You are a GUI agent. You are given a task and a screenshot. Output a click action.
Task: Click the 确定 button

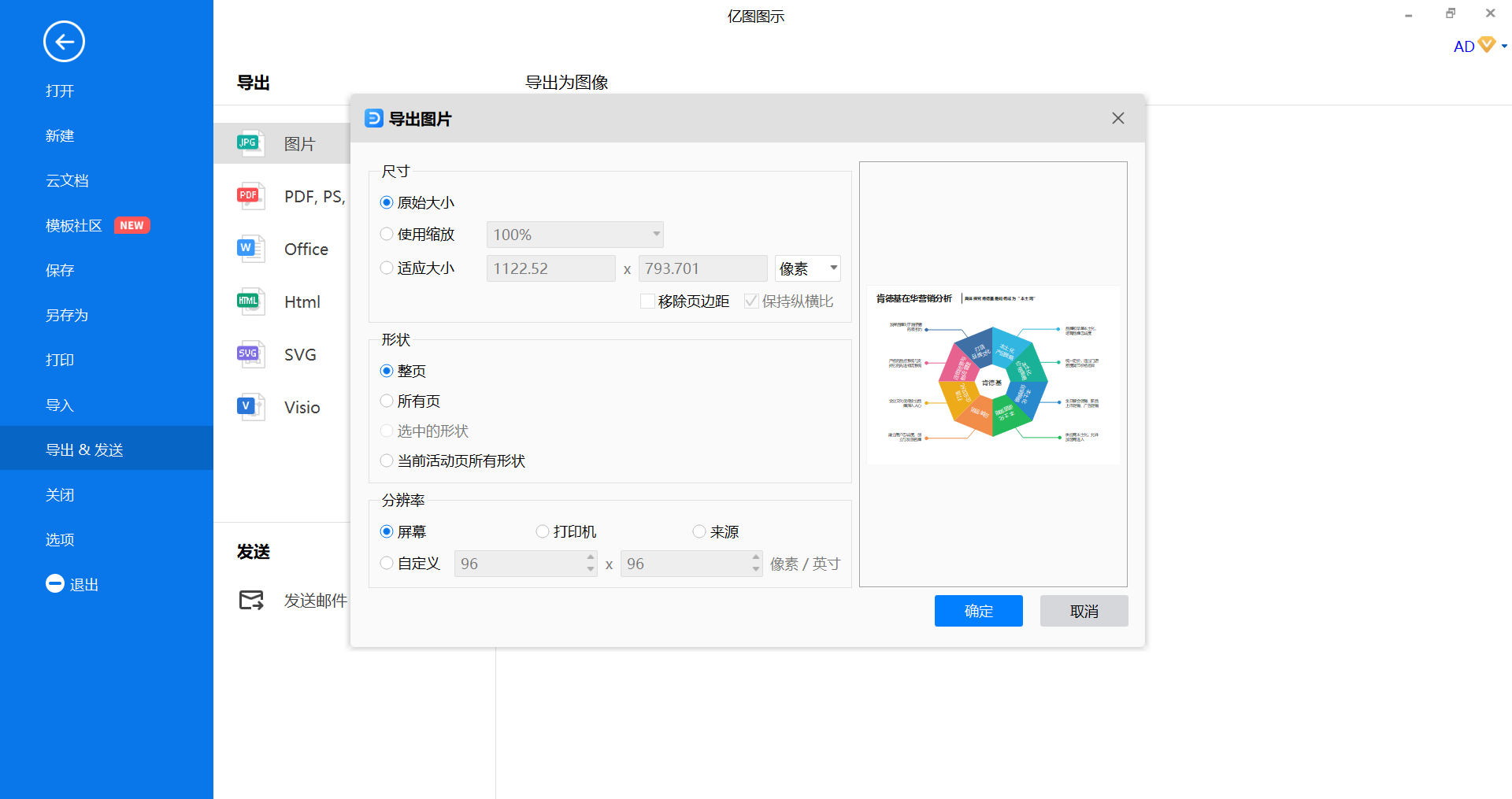(979, 611)
